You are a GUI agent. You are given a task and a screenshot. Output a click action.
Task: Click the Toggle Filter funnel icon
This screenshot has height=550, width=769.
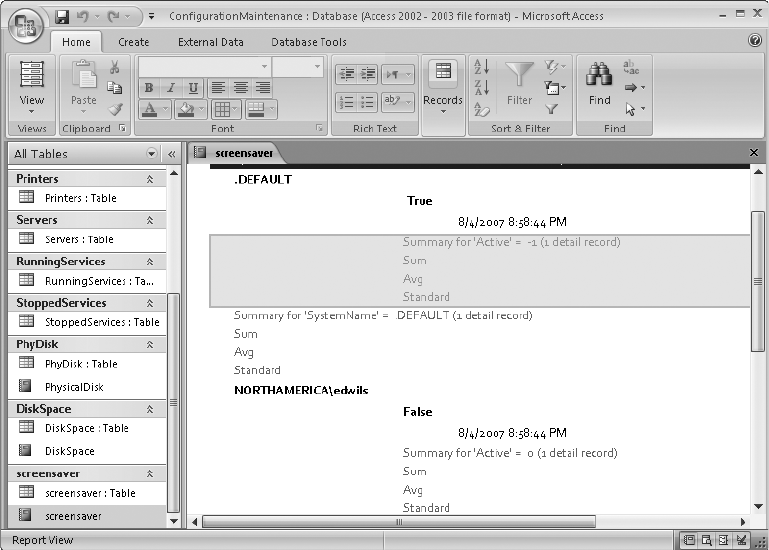pyautogui.click(x=552, y=109)
